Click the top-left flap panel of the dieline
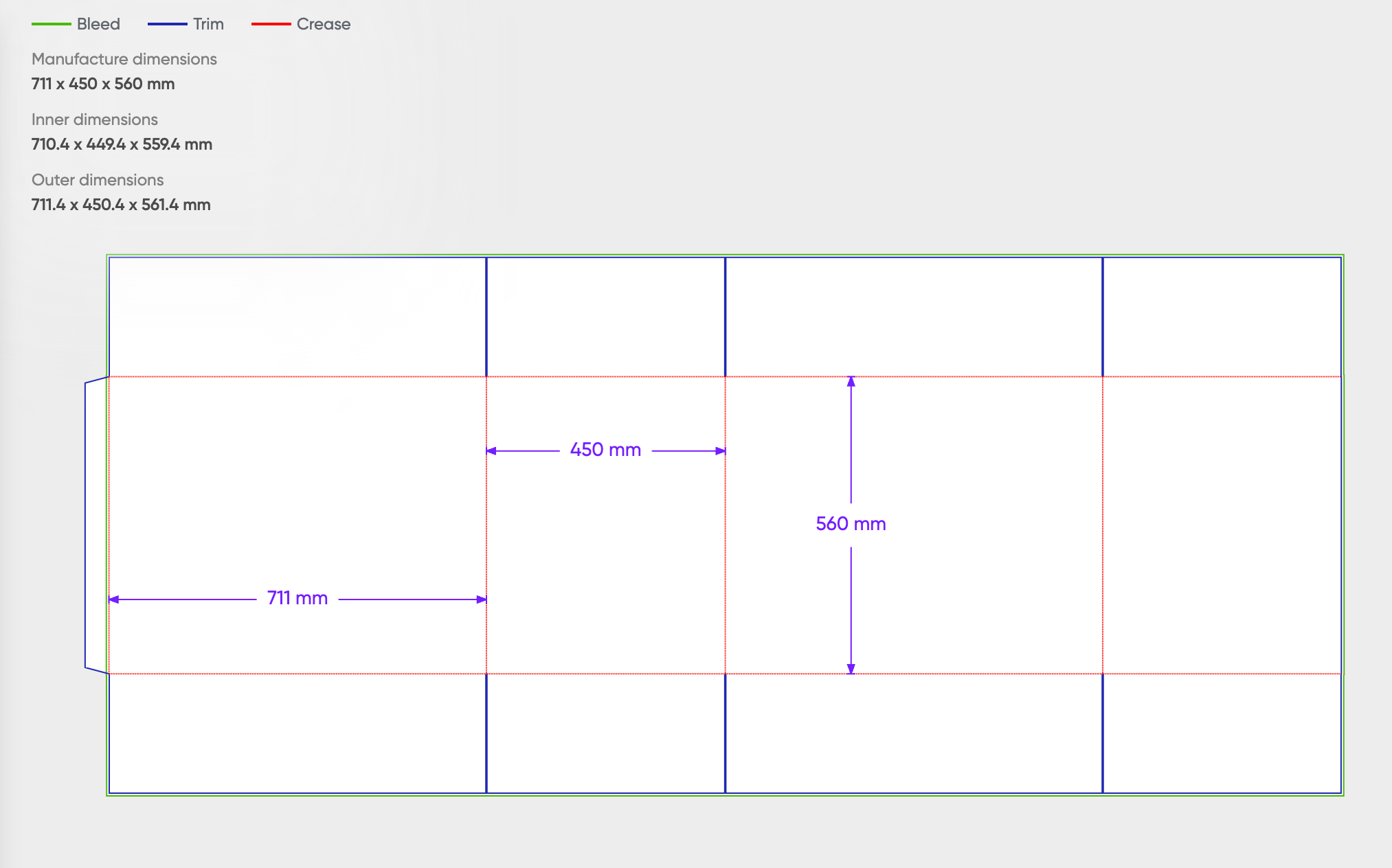Screen dimensions: 1392x868 tap(297, 317)
